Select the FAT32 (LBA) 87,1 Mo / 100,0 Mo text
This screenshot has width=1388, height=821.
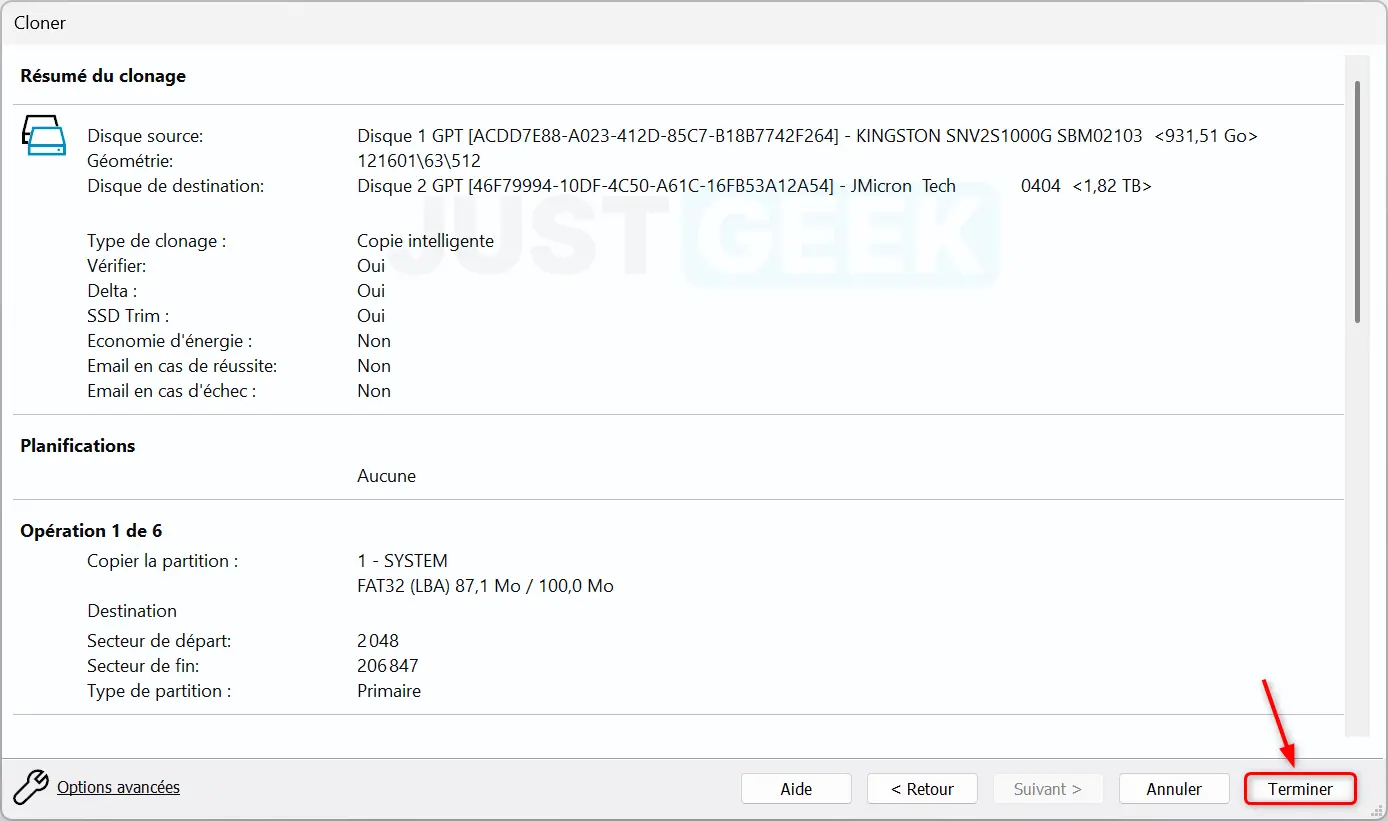click(x=485, y=586)
